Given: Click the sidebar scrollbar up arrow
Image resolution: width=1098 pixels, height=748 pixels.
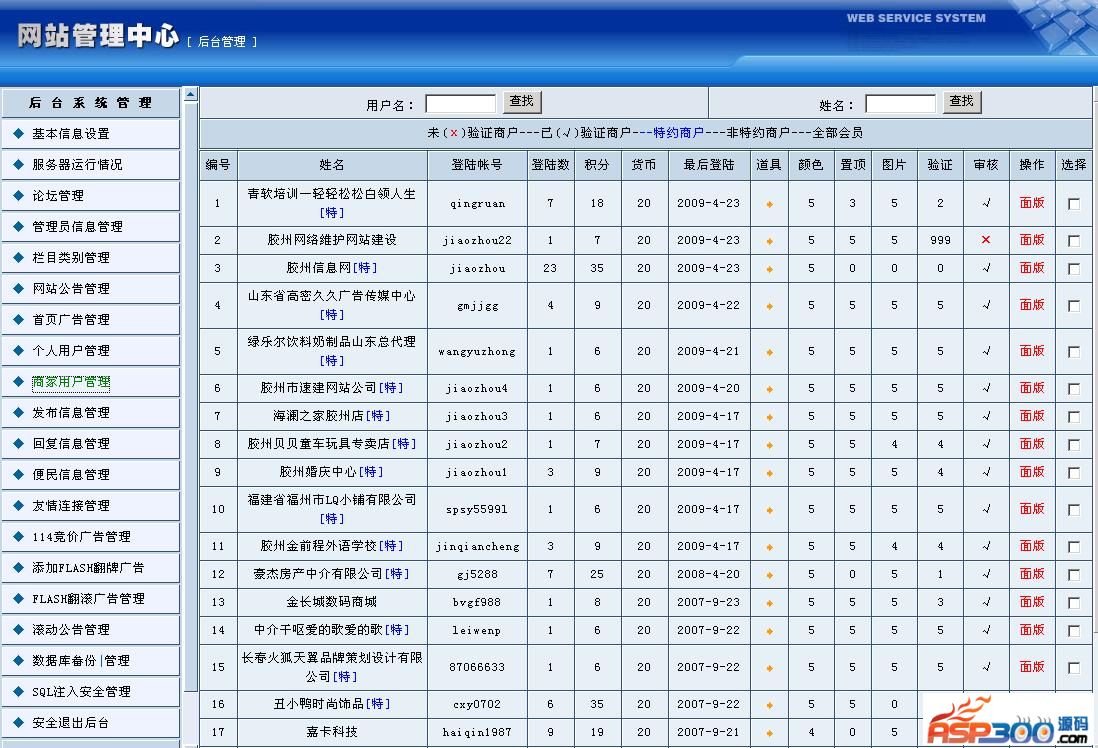Looking at the screenshot, I should (190, 94).
